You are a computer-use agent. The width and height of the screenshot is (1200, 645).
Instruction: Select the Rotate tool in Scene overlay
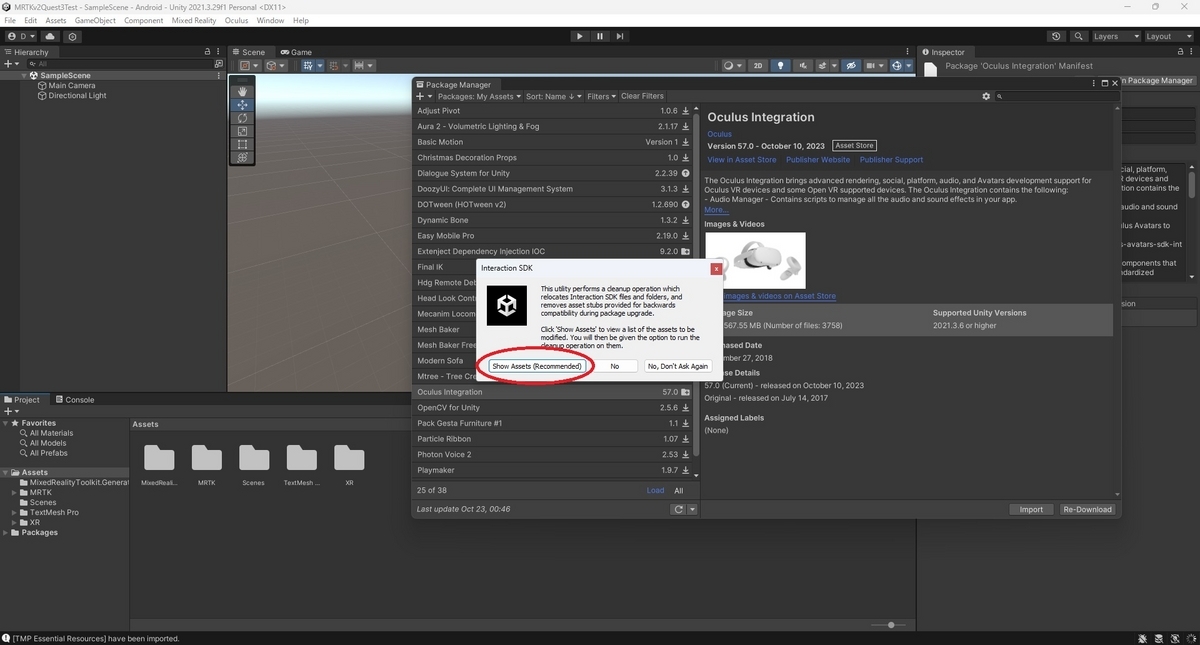(x=242, y=118)
